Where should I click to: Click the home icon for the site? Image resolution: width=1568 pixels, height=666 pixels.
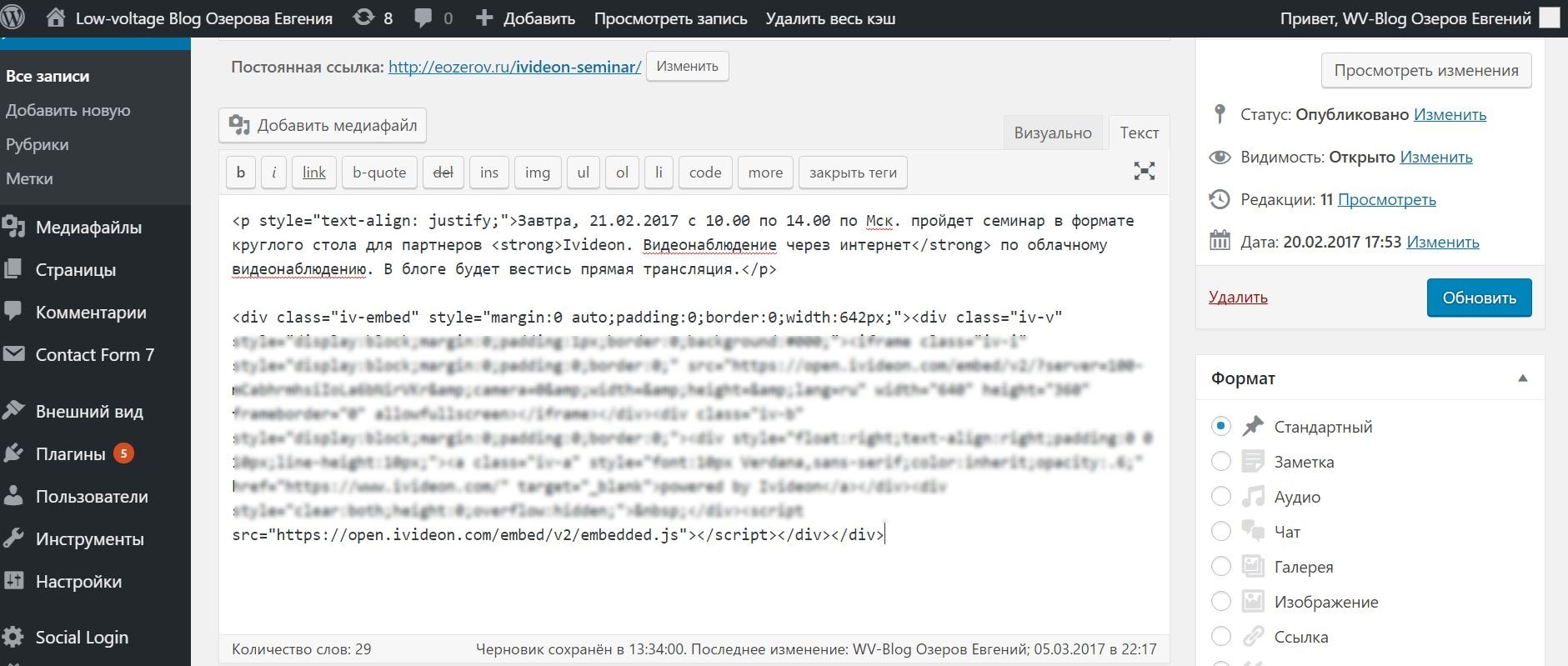point(55,18)
